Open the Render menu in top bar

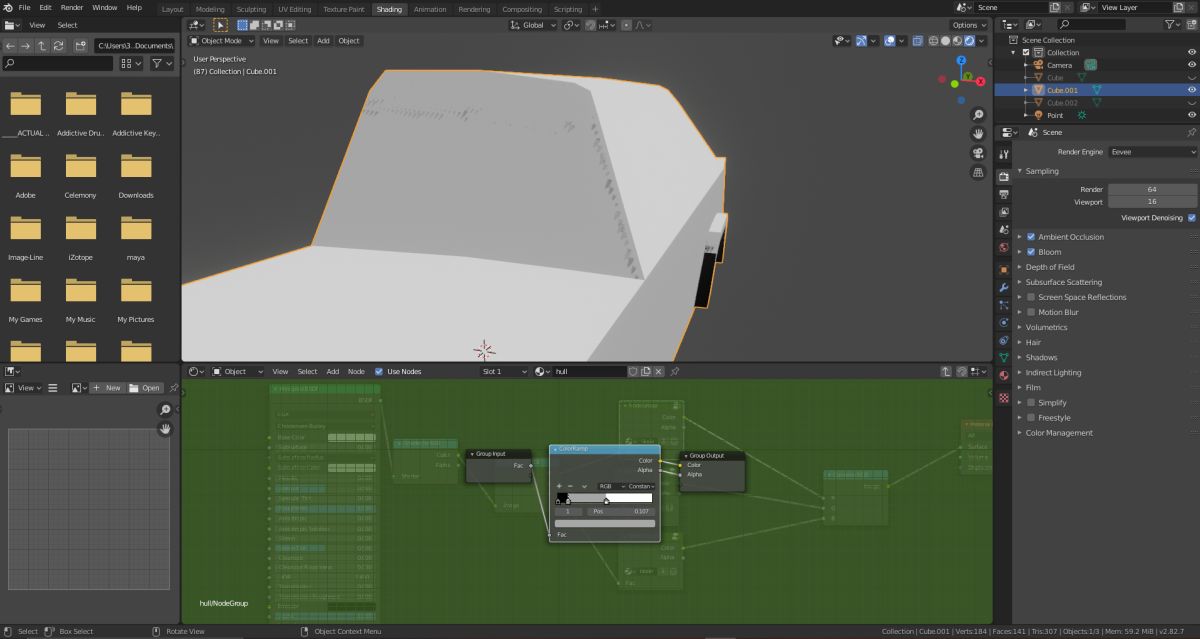click(x=72, y=7)
